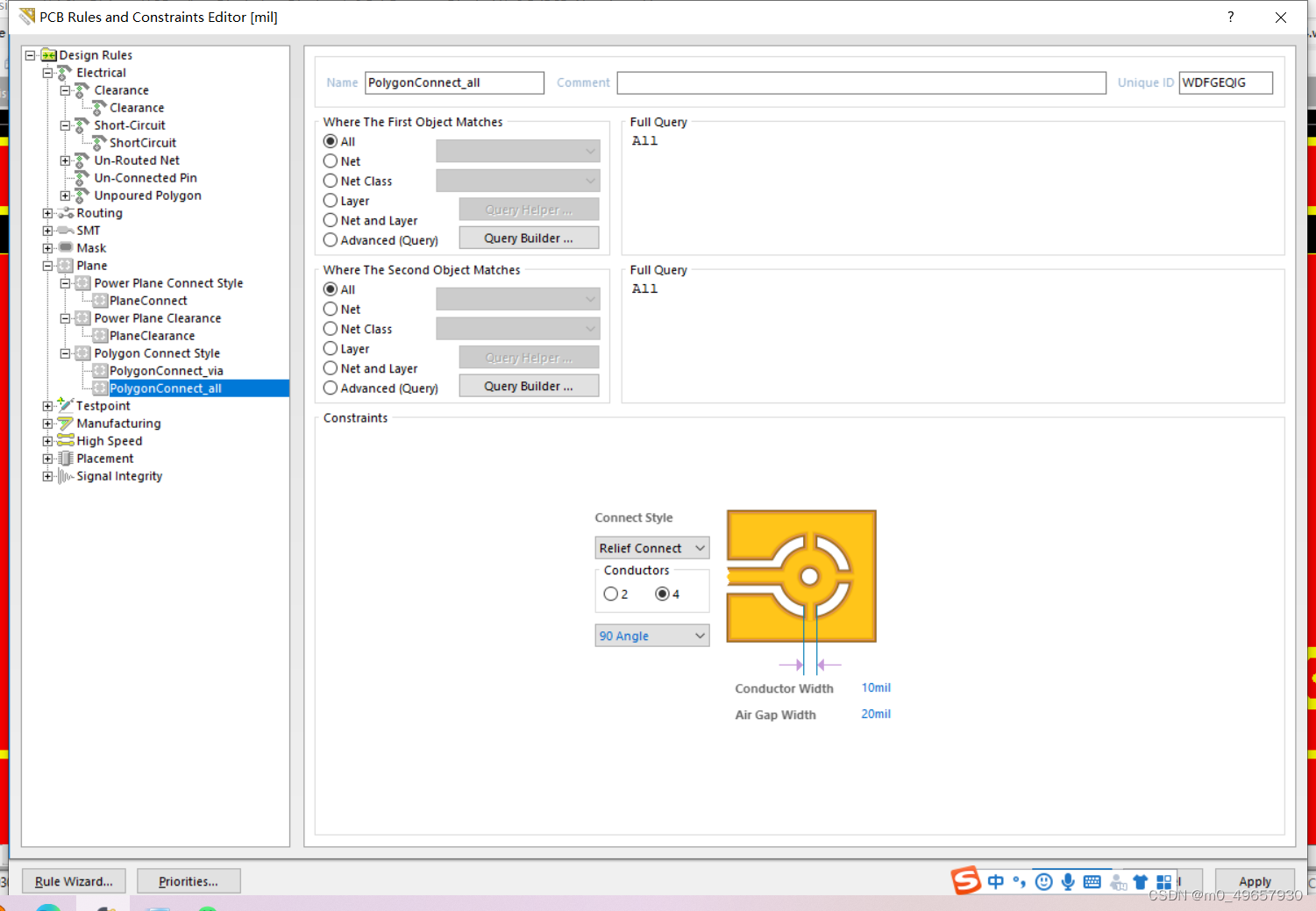Click the Placement category icon

66,459
